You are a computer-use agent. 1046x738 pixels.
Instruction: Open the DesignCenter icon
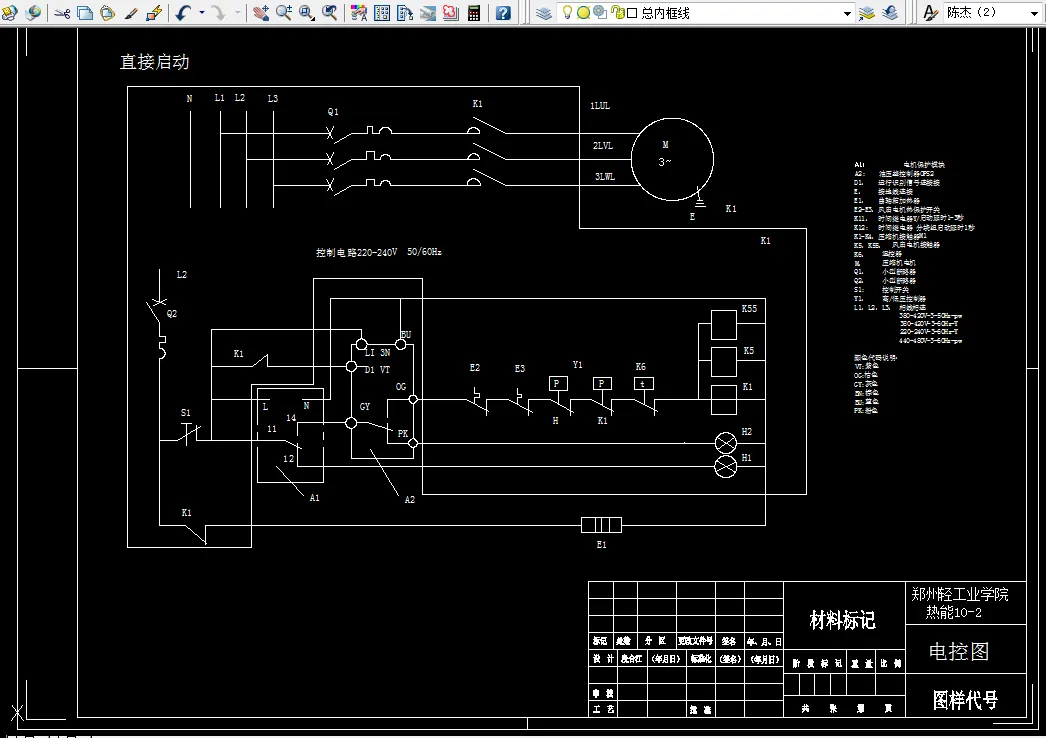(x=382, y=13)
